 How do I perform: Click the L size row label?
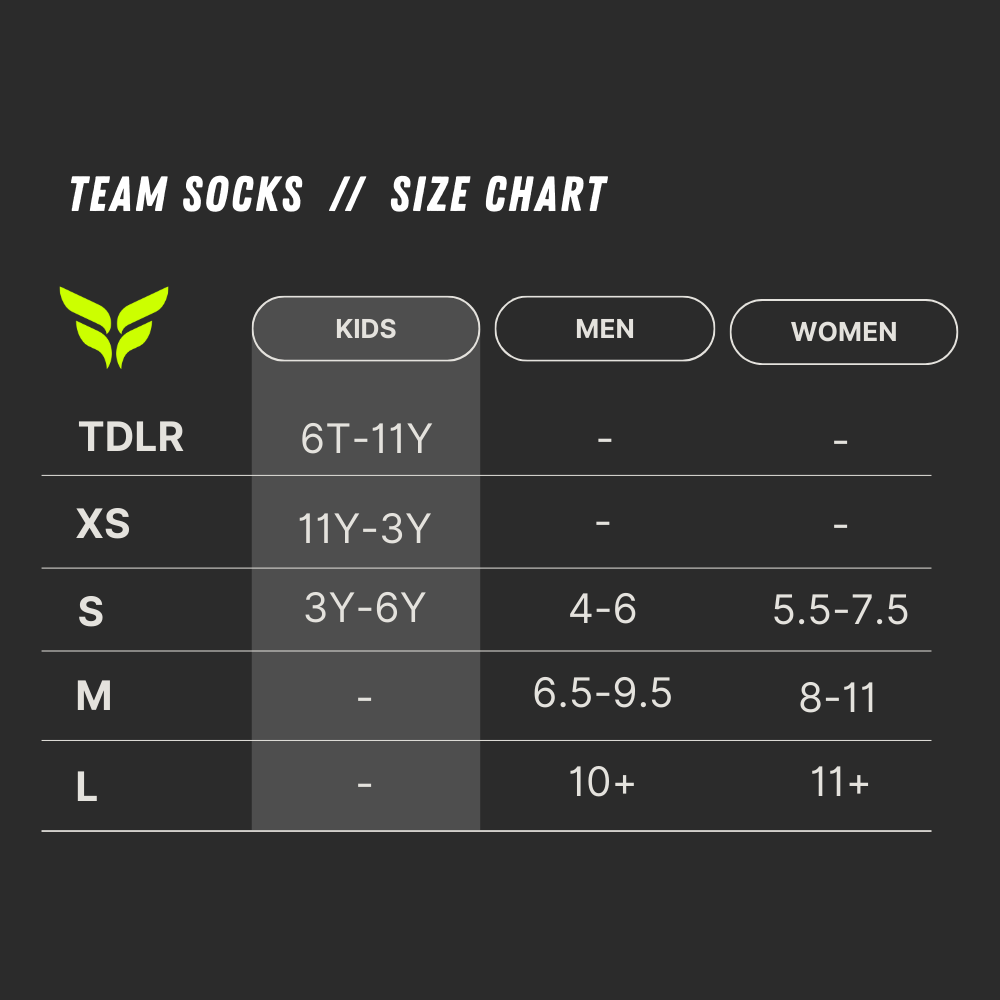[x=87, y=788]
